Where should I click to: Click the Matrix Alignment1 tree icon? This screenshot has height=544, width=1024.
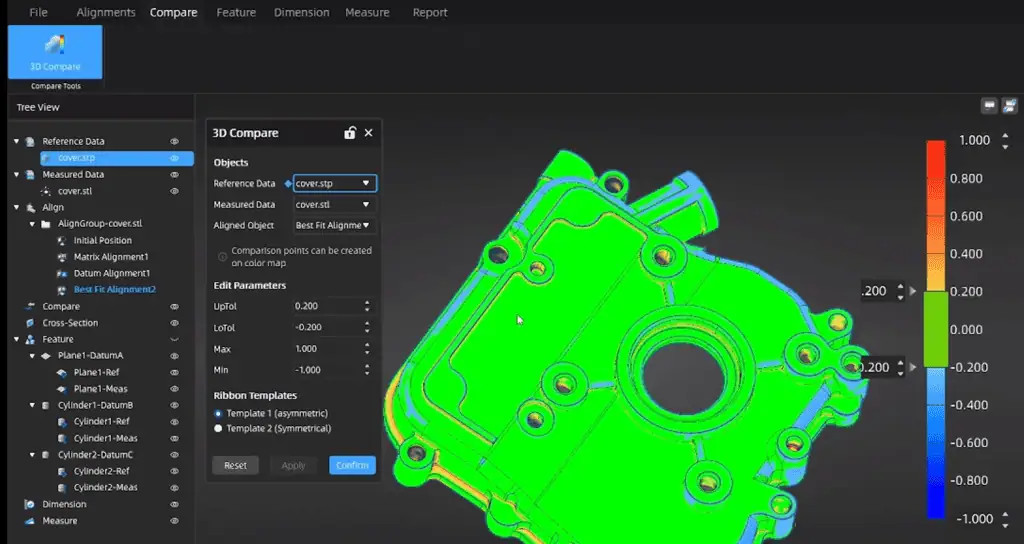pyautogui.click(x=62, y=257)
